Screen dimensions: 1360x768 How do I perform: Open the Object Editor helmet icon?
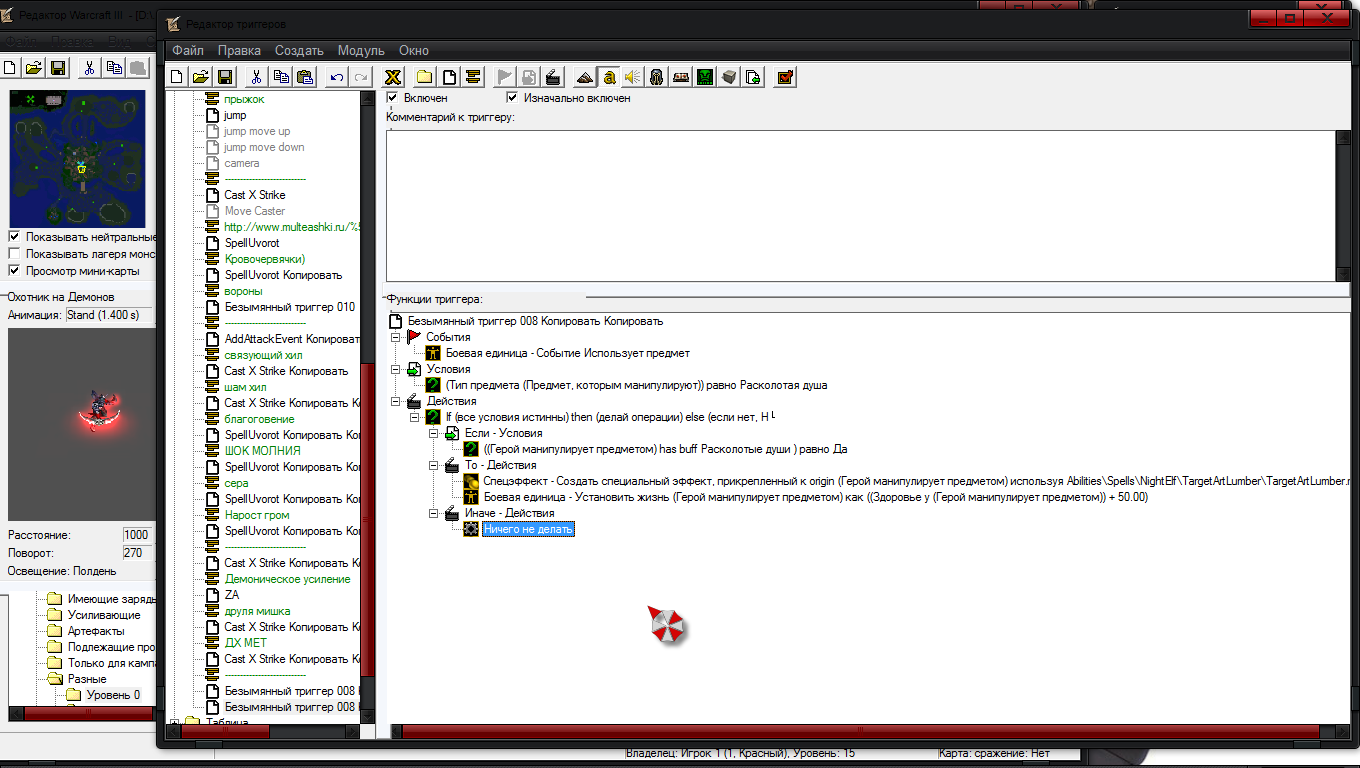pos(657,77)
